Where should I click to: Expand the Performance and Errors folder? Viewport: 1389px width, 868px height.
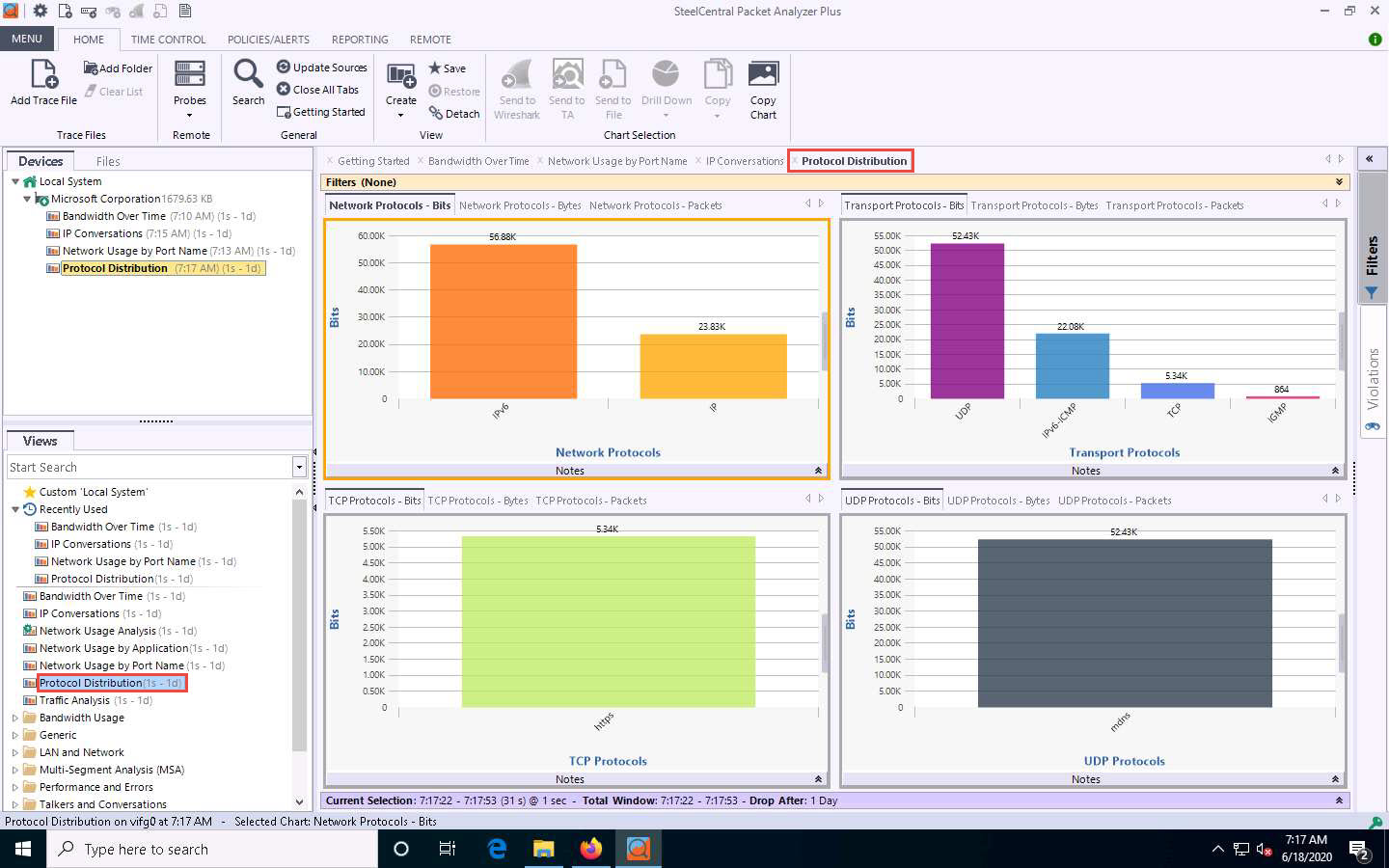pyautogui.click(x=15, y=787)
